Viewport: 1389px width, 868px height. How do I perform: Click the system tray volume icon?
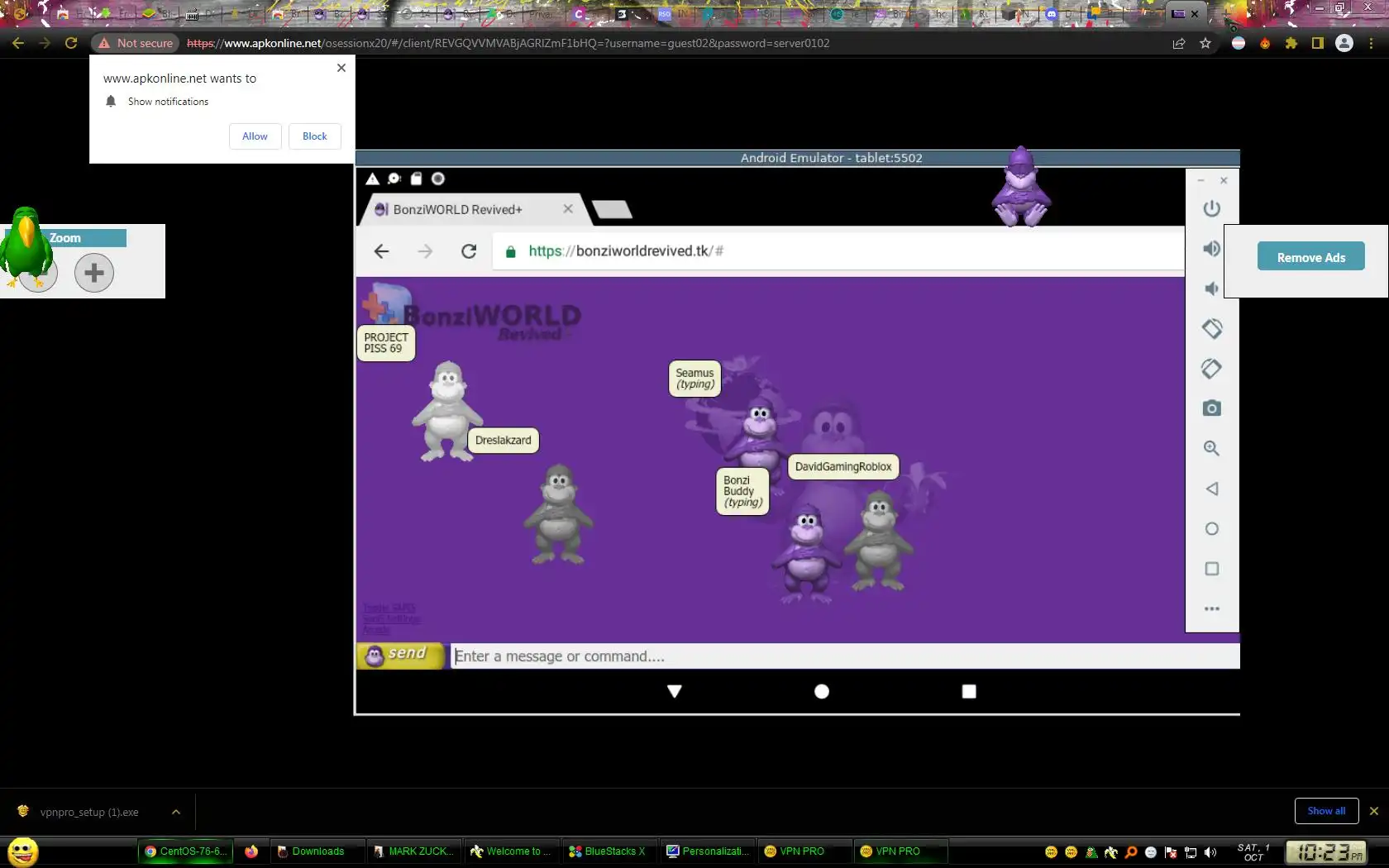(1210, 852)
